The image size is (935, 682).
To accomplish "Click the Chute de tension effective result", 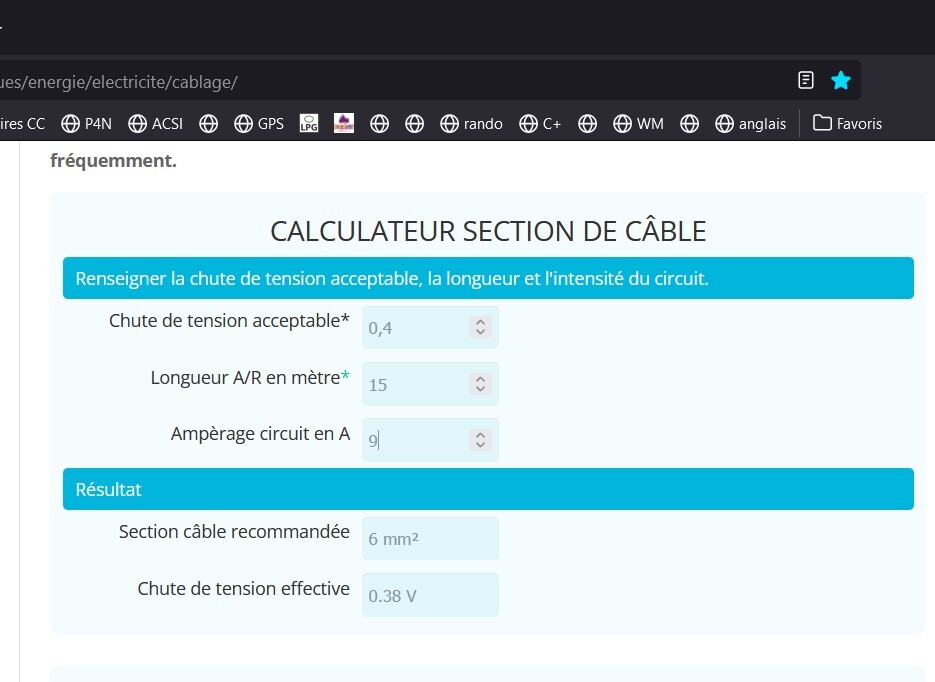I will (x=430, y=595).
